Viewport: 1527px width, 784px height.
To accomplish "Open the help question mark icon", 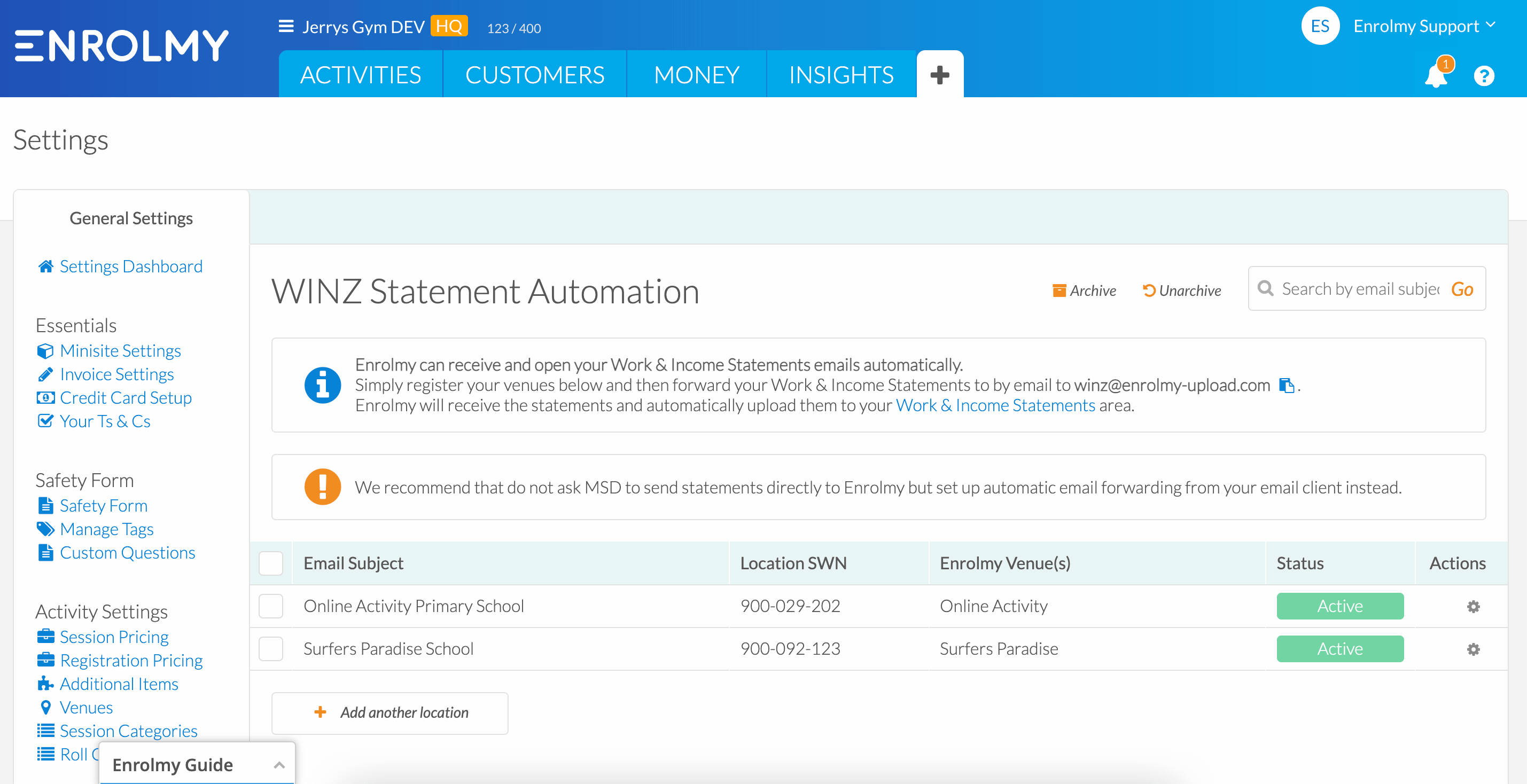I will coord(1484,76).
